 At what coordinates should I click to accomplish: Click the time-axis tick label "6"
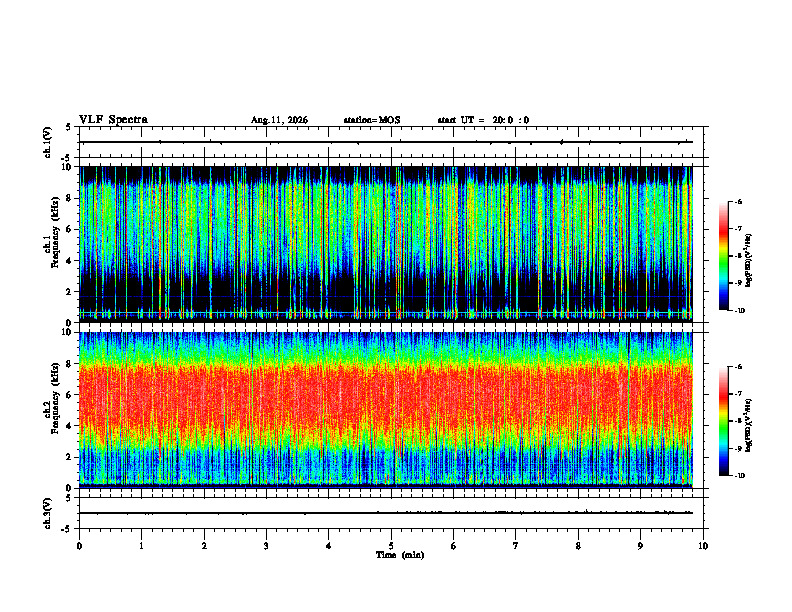pyautogui.click(x=454, y=546)
